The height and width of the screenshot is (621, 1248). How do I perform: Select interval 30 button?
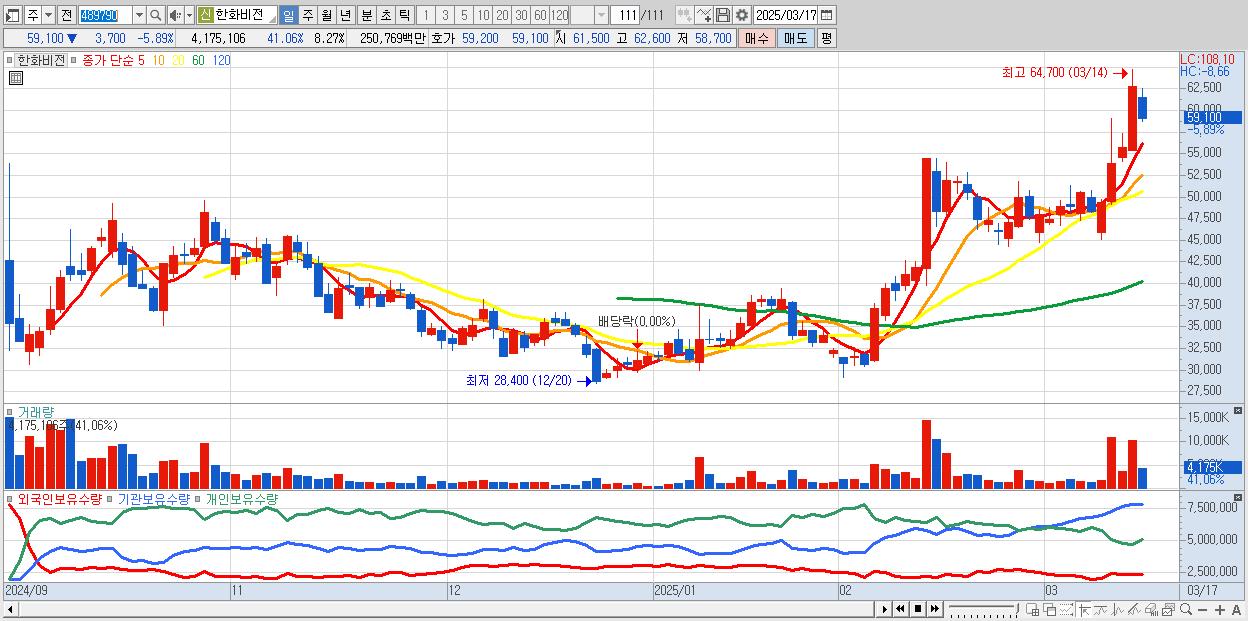[x=521, y=15]
